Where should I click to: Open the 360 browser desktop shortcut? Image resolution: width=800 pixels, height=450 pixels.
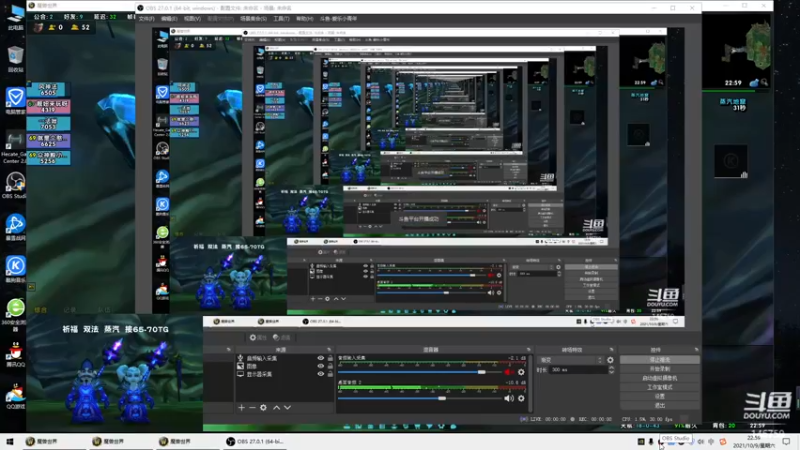point(15,314)
